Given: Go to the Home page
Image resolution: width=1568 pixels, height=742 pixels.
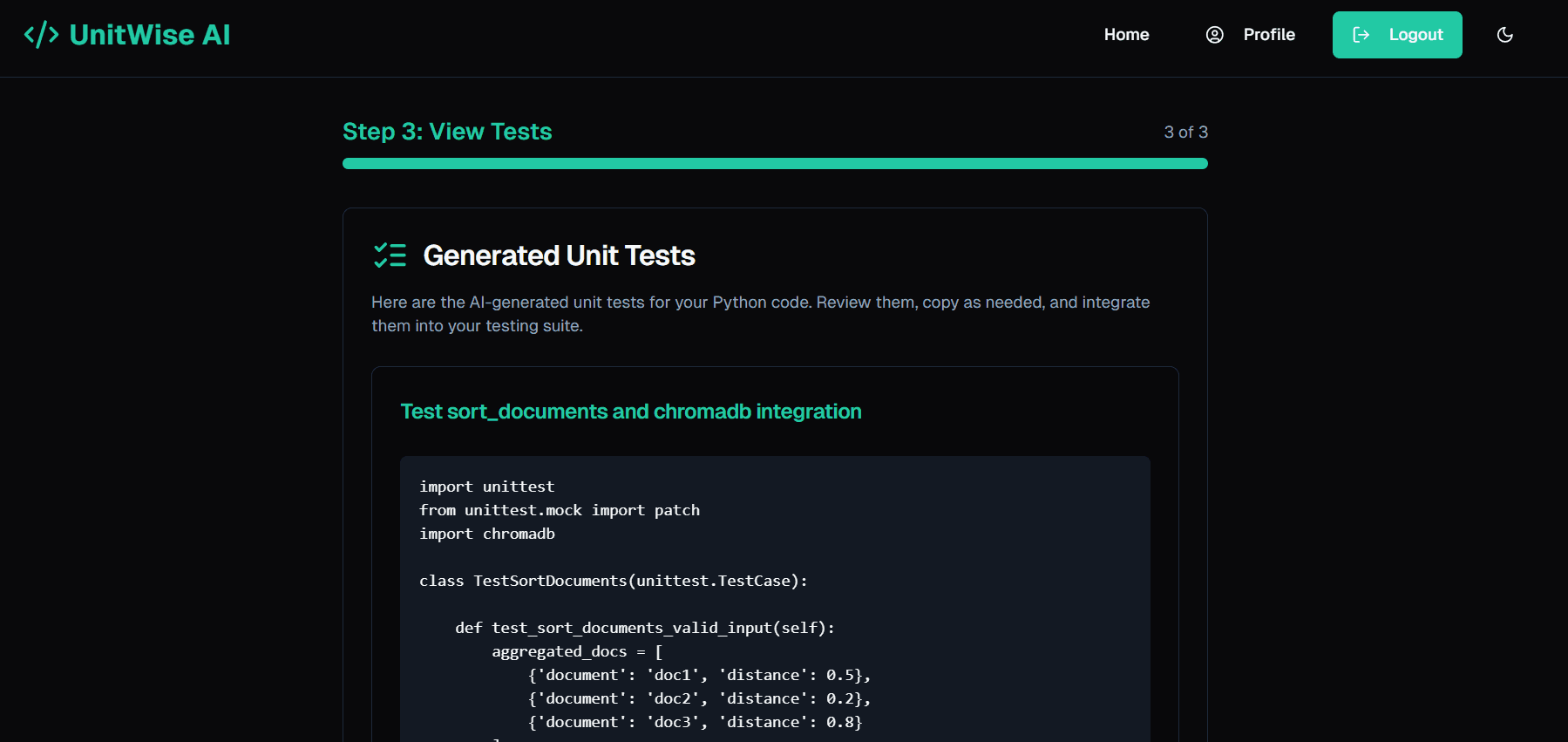Looking at the screenshot, I should click(x=1126, y=35).
